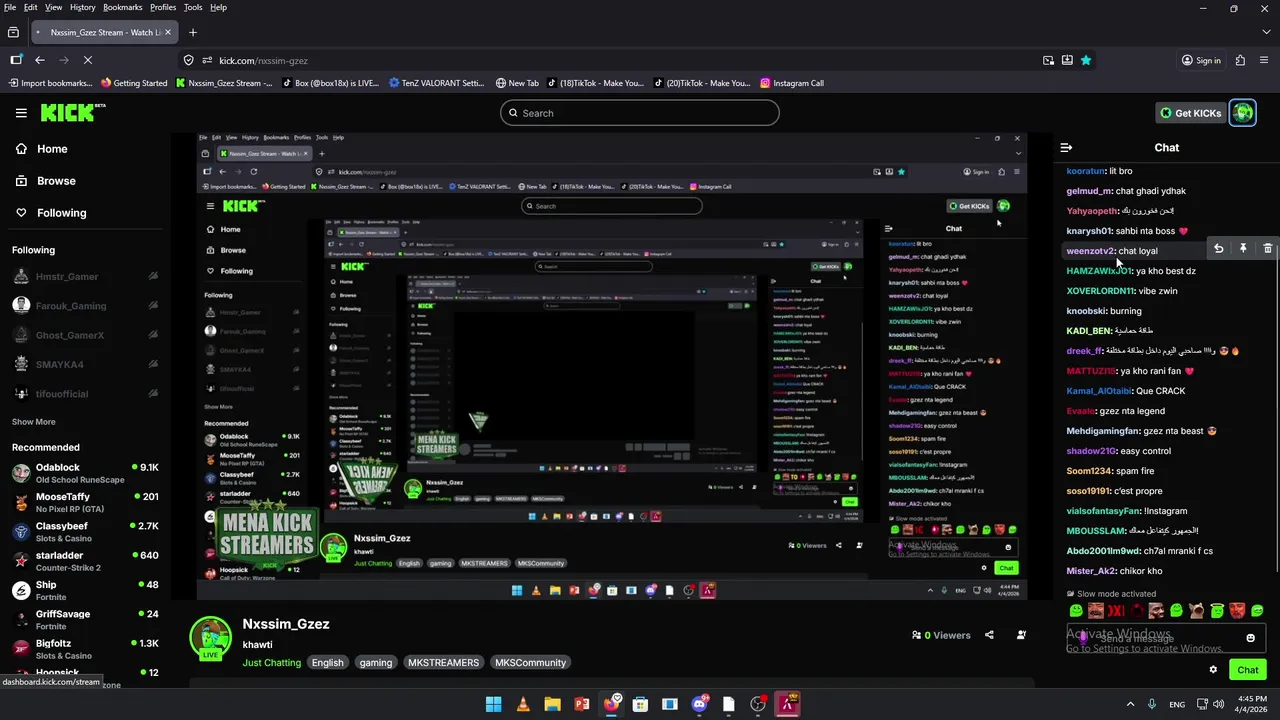This screenshot has width=1280, height=720.
Task: Expand Show More under Following
Action: point(33,422)
